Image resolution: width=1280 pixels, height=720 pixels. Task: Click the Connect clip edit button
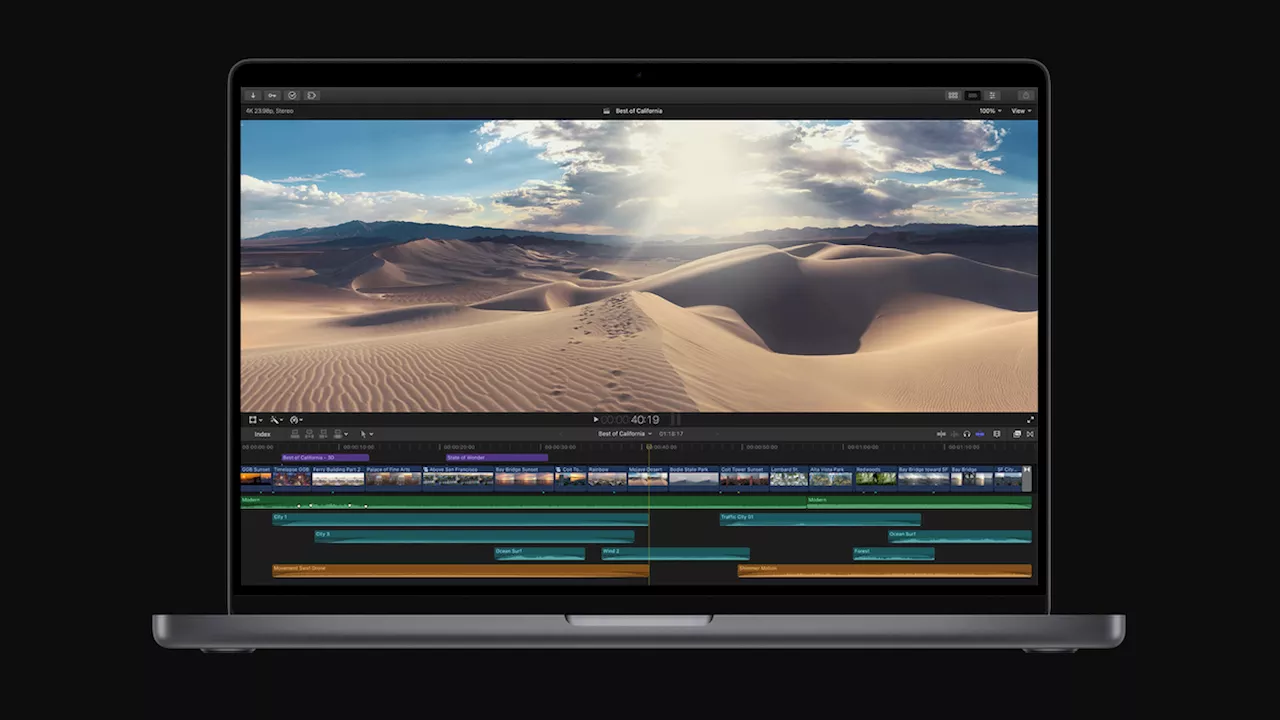coord(295,434)
